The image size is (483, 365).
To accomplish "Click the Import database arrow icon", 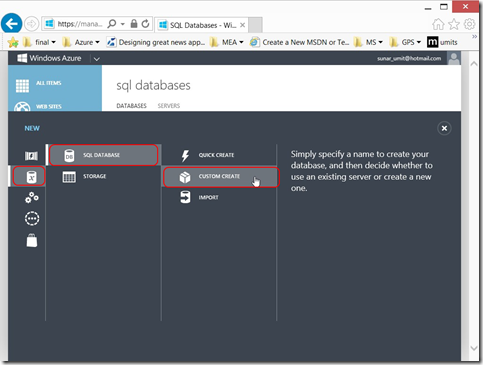I will pos(185,197).
